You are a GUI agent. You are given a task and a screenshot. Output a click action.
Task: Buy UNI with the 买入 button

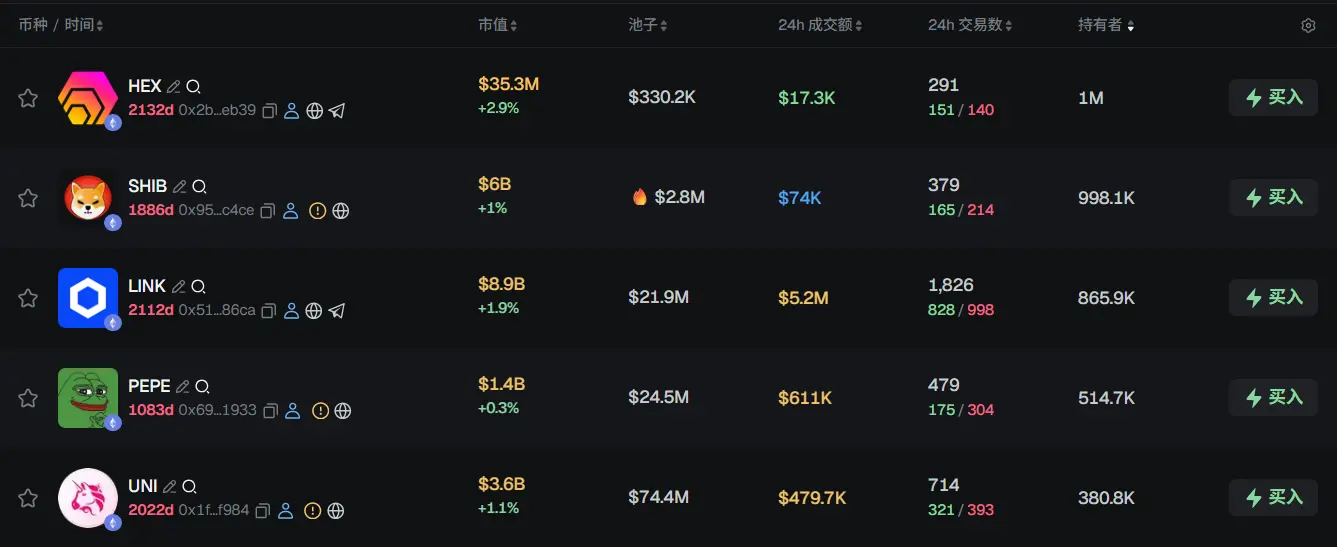tap(1273, 497)
